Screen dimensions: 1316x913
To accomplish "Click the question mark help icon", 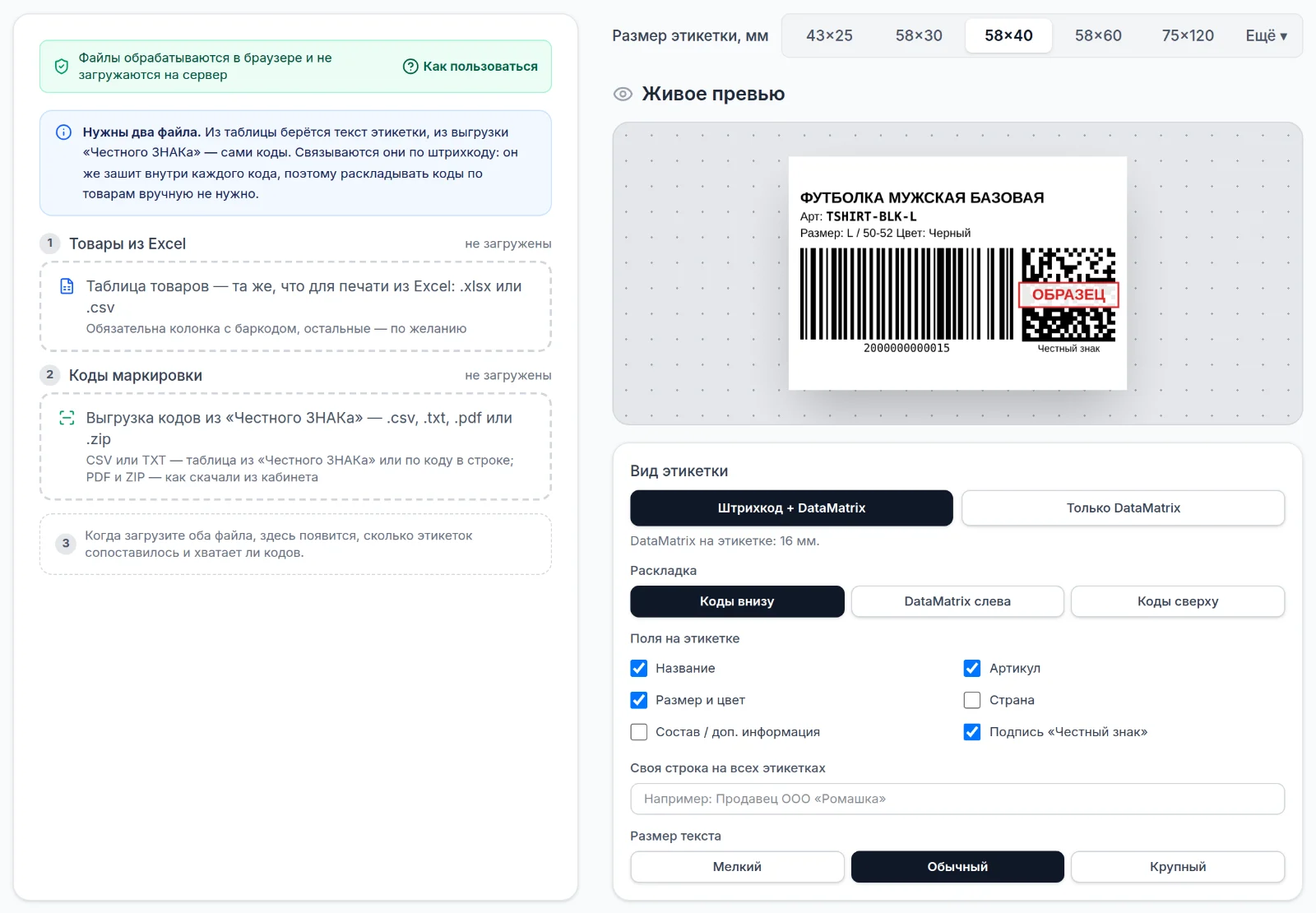I will click(410, 67).
